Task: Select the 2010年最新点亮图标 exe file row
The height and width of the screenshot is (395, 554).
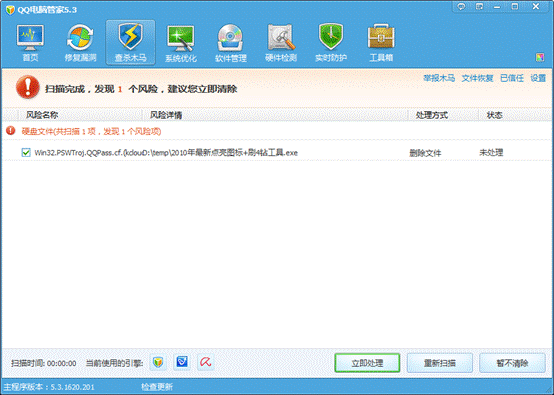Action: 277,153
